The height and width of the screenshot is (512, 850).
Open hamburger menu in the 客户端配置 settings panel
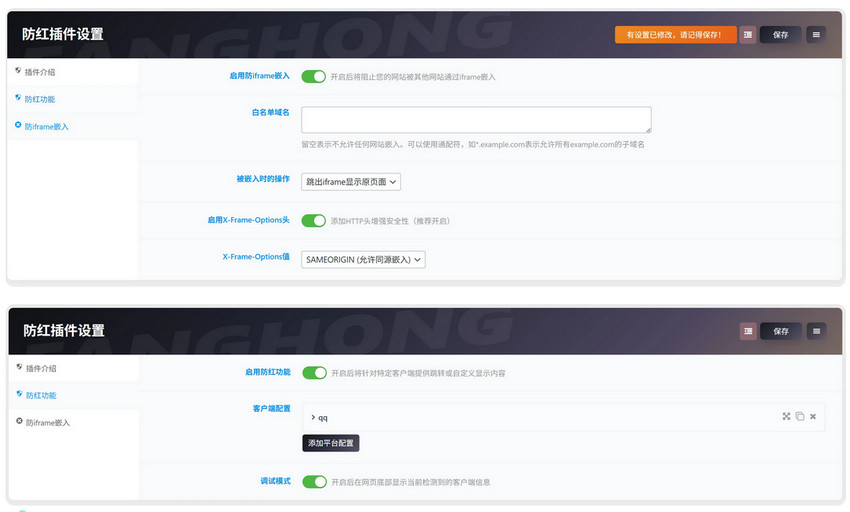(x=816, y=331)
